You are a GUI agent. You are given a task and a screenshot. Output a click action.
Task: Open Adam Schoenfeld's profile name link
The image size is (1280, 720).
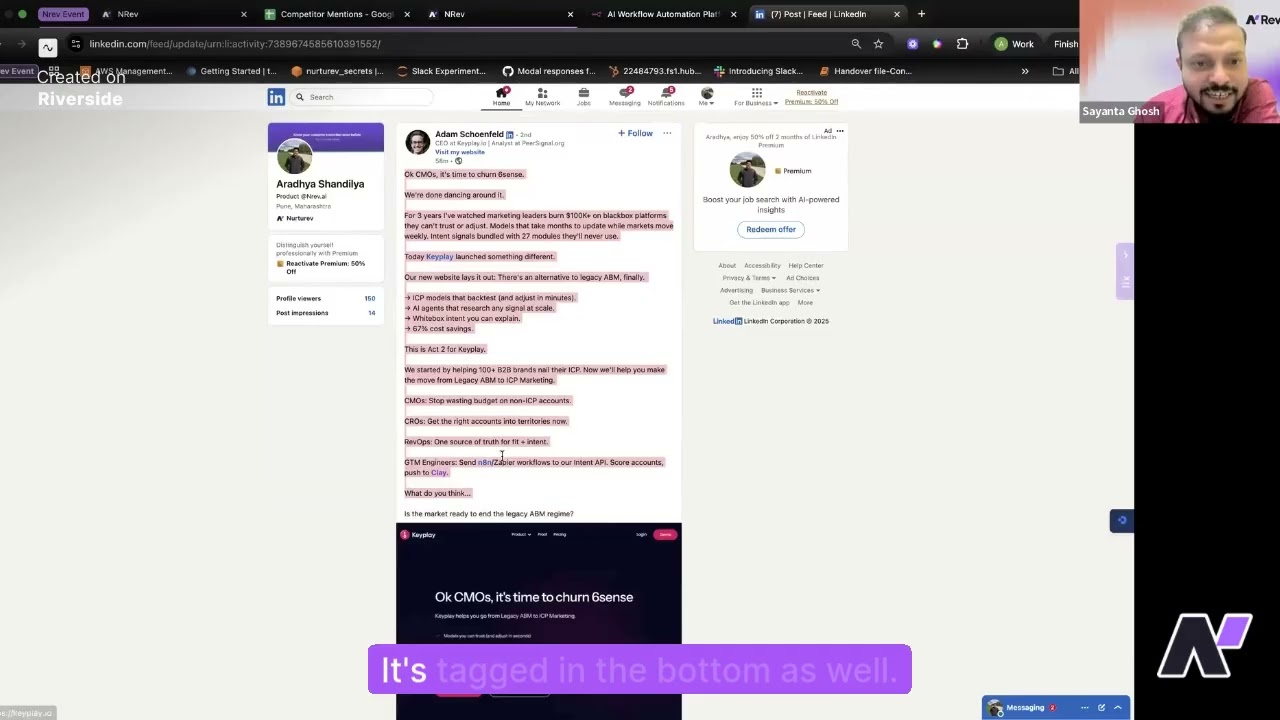point(469,134)
